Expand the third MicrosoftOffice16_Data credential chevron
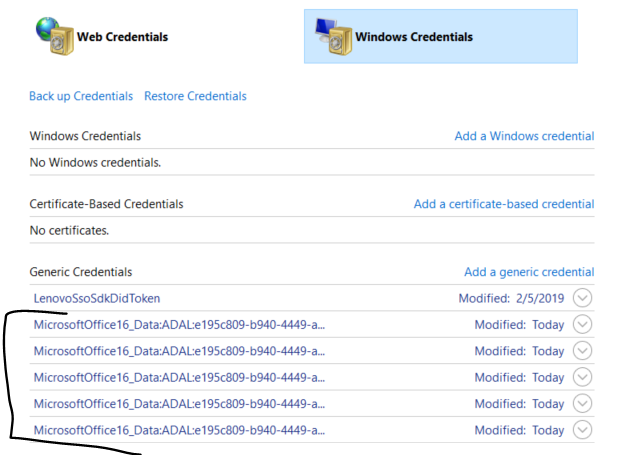The image size is (618, 455). (583, 377)
